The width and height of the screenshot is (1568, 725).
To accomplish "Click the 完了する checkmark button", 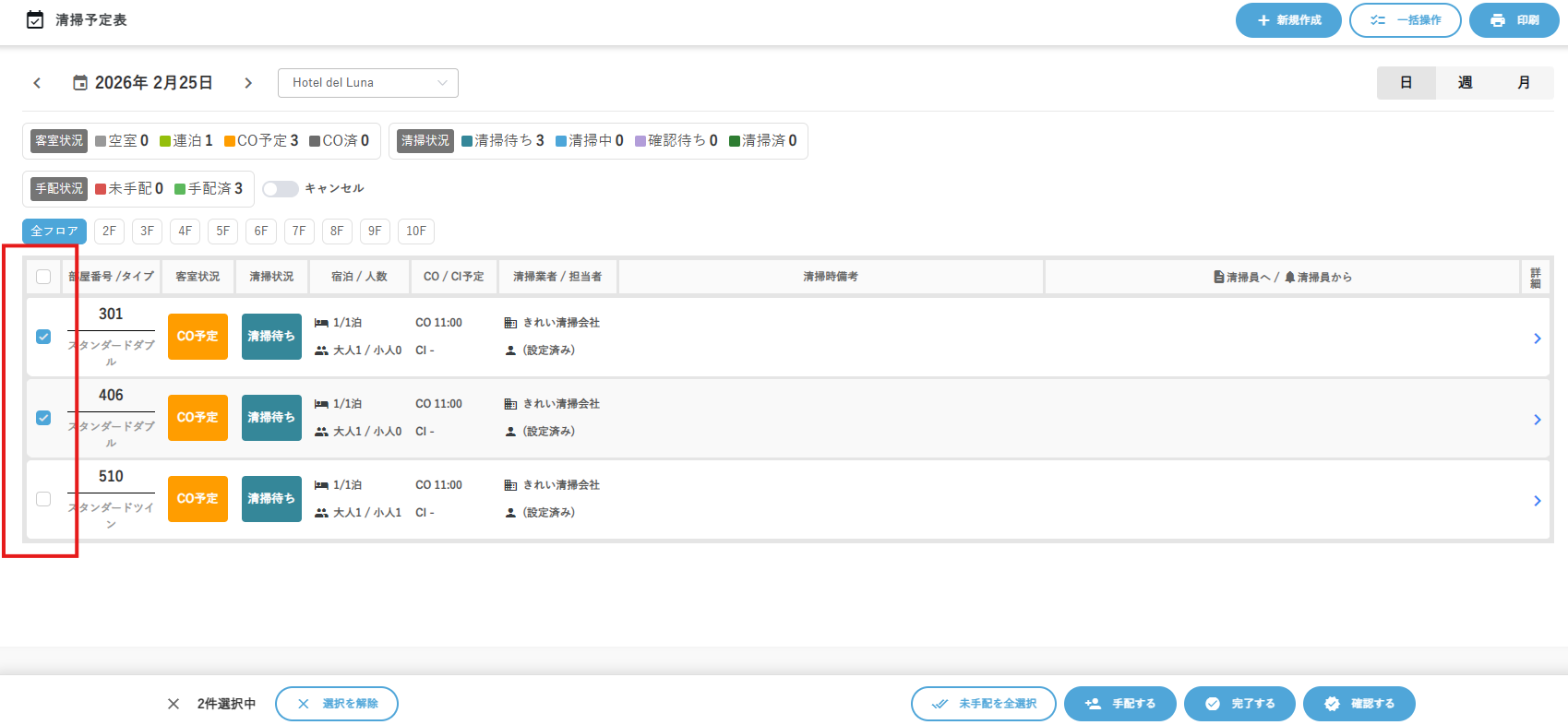I will tap(1239, 704).
